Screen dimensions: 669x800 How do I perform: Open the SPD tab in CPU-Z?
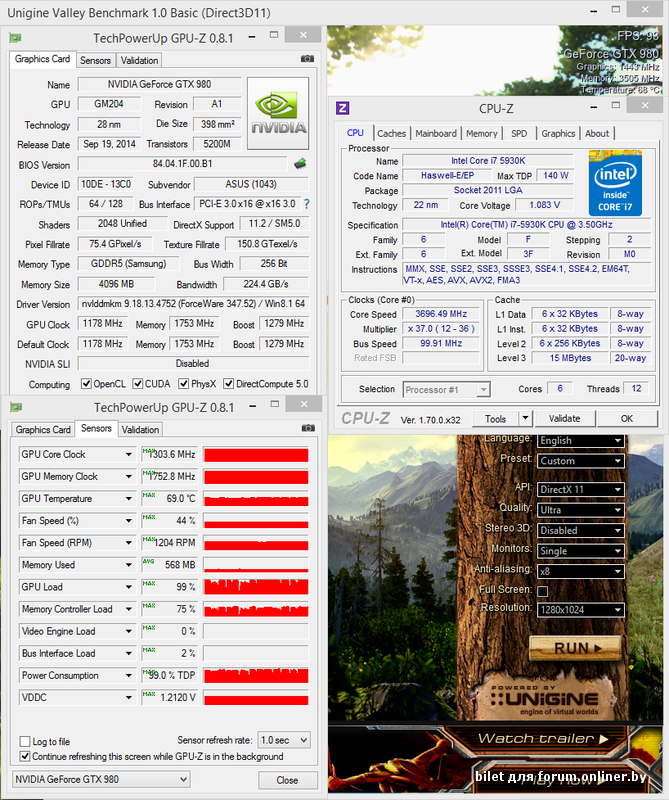[519, 133]
